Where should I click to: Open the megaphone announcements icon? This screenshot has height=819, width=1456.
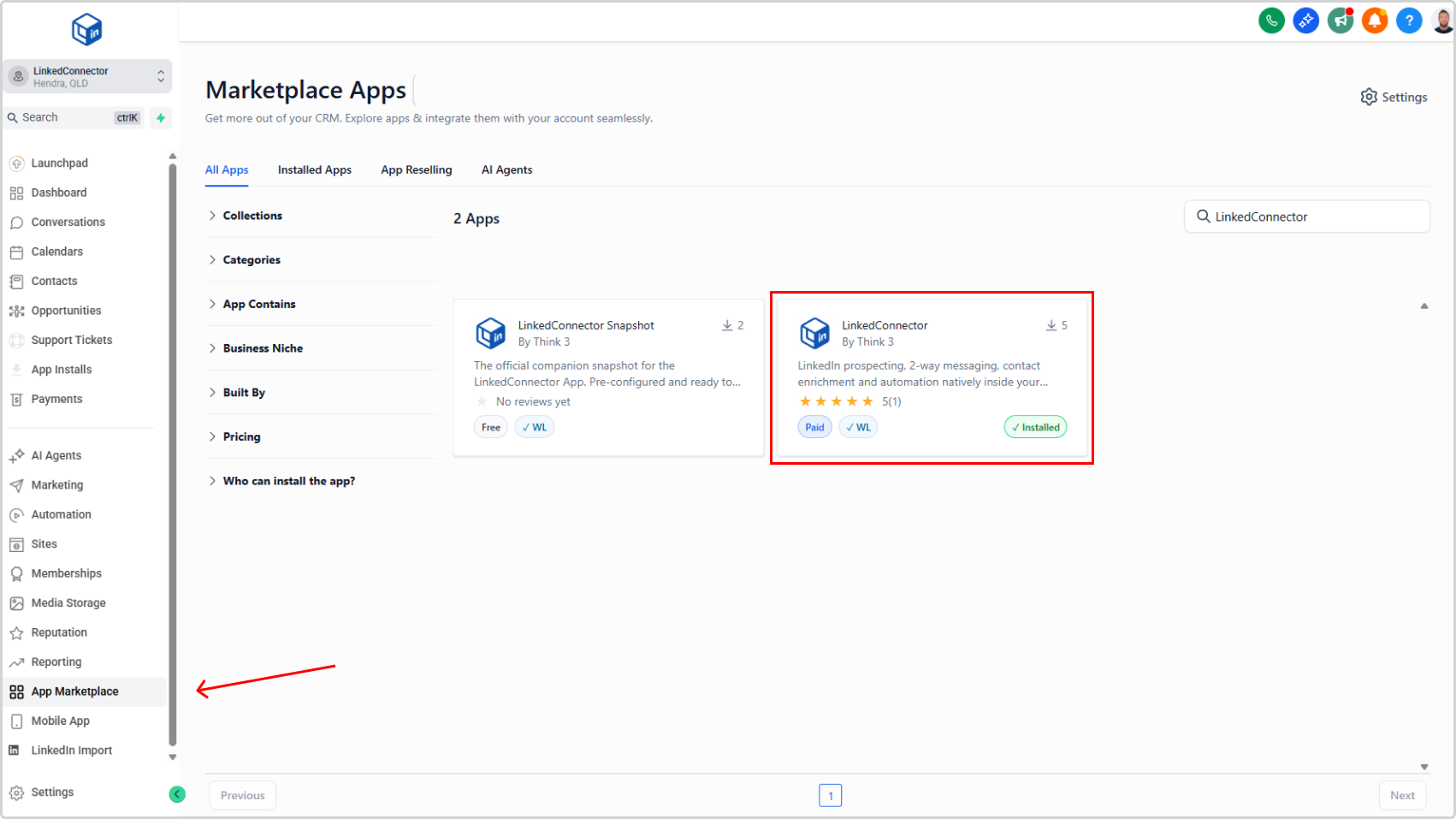(x=1340, y=21)
